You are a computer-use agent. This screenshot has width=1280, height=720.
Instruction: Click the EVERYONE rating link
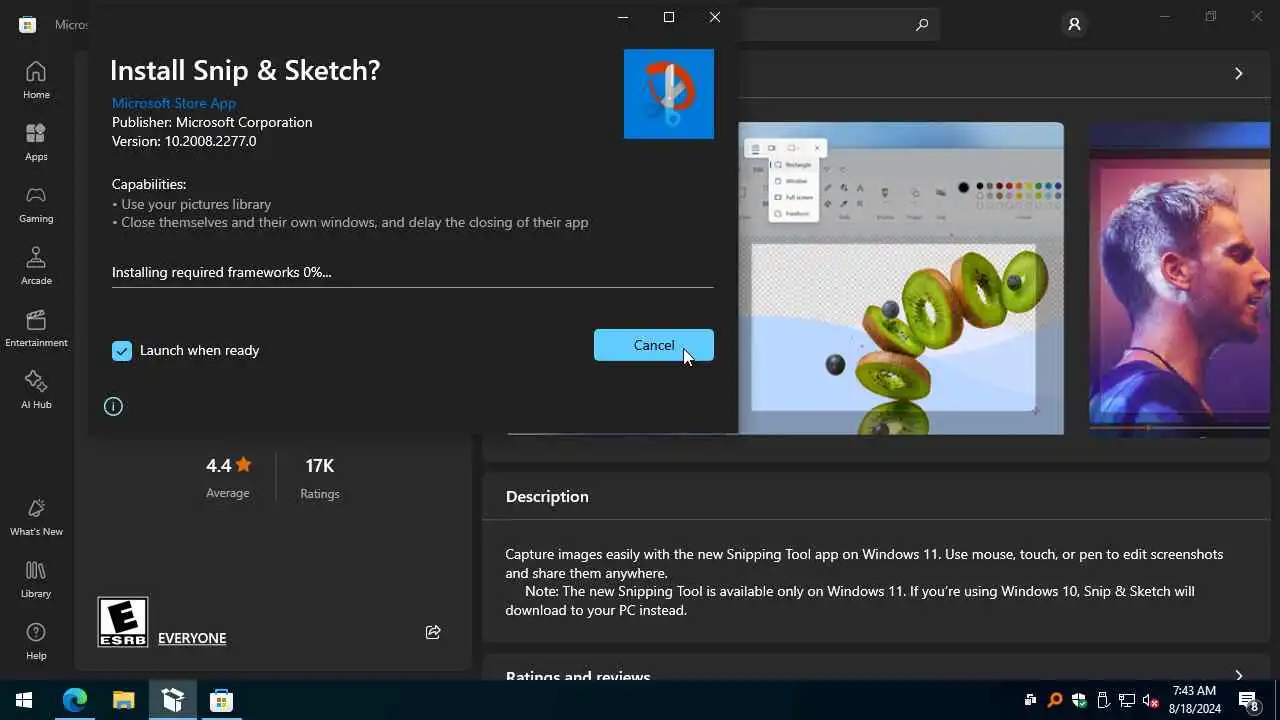point(192,638)
